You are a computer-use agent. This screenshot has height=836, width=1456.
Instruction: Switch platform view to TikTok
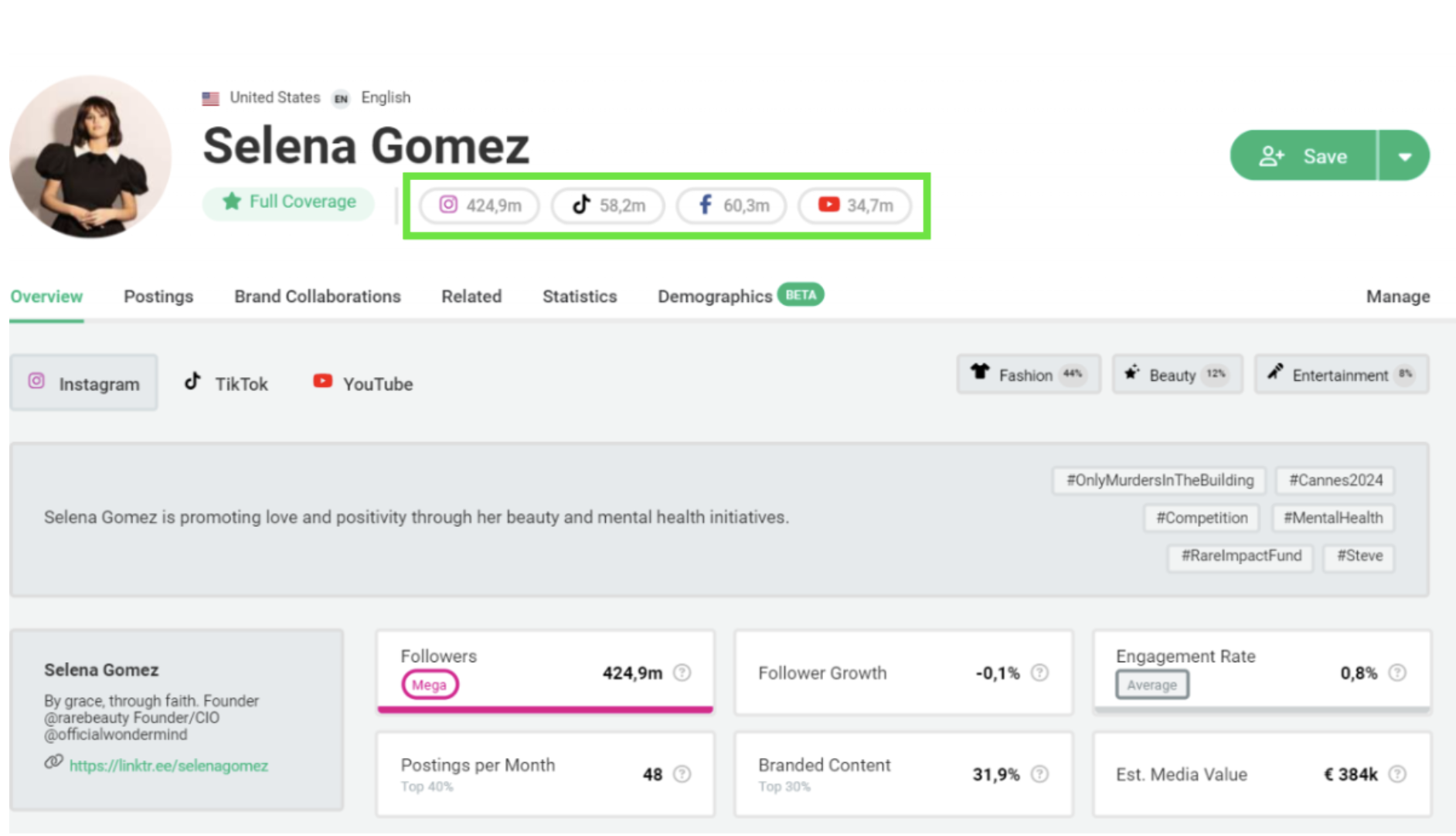coord(226,383)
